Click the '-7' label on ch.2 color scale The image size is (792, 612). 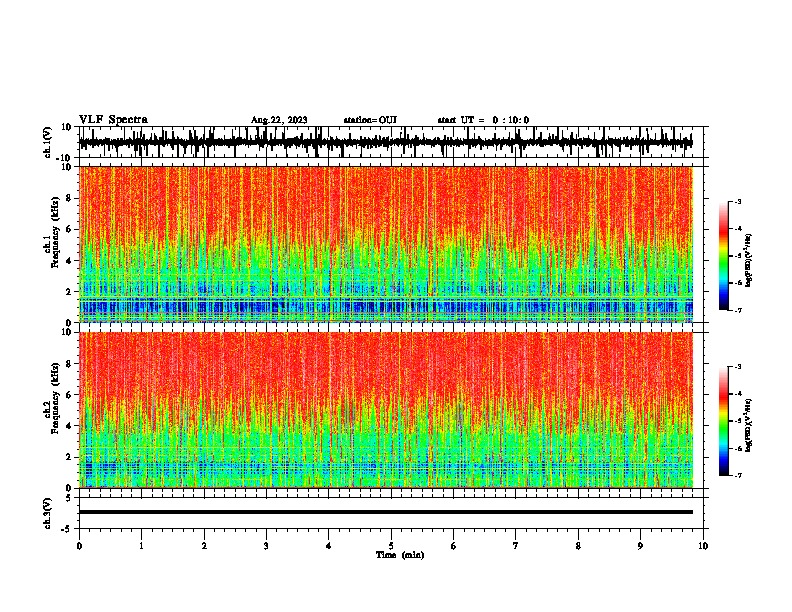pos(737,475)
